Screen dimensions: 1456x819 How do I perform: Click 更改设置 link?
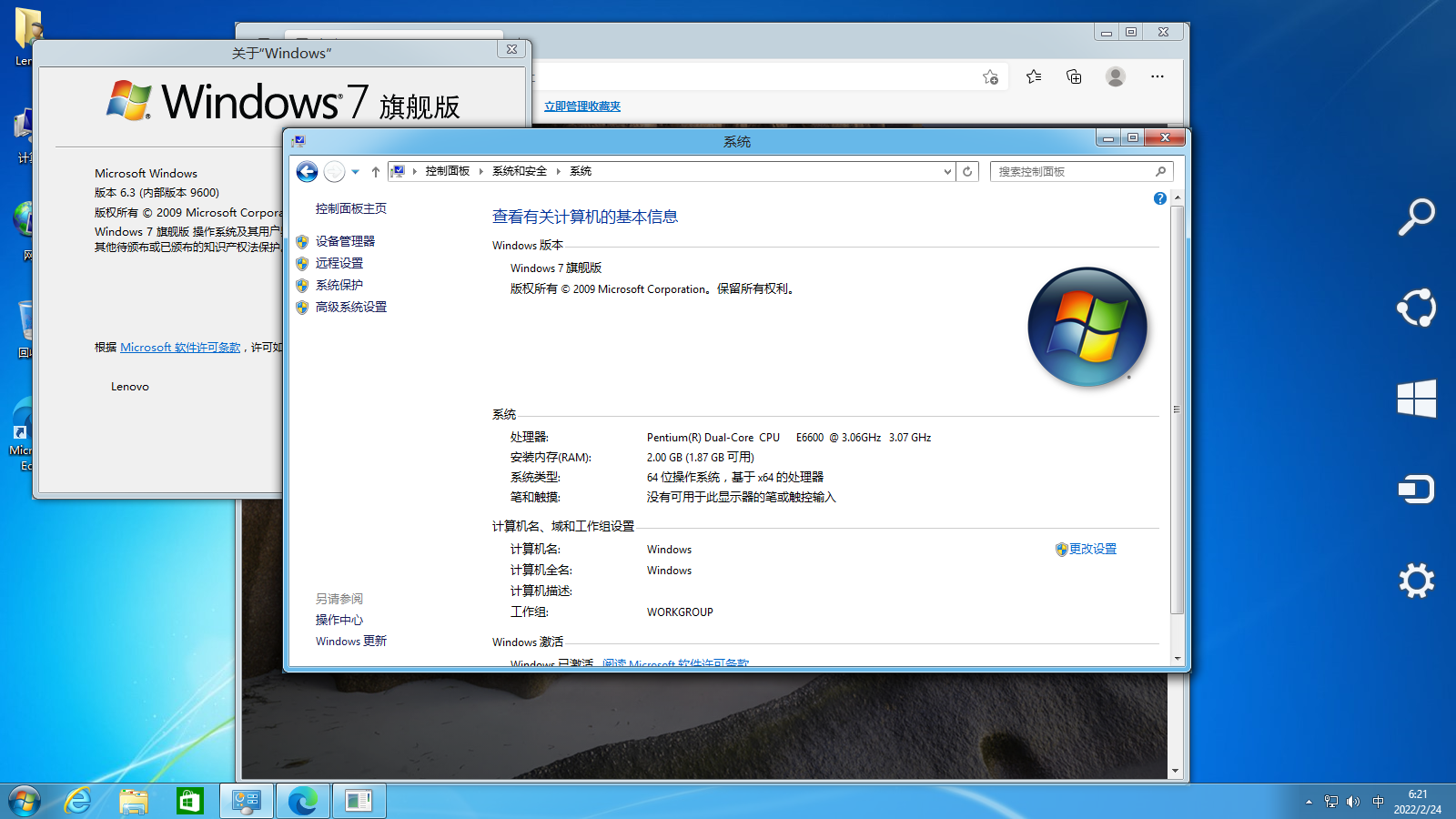pos(1092,549)
